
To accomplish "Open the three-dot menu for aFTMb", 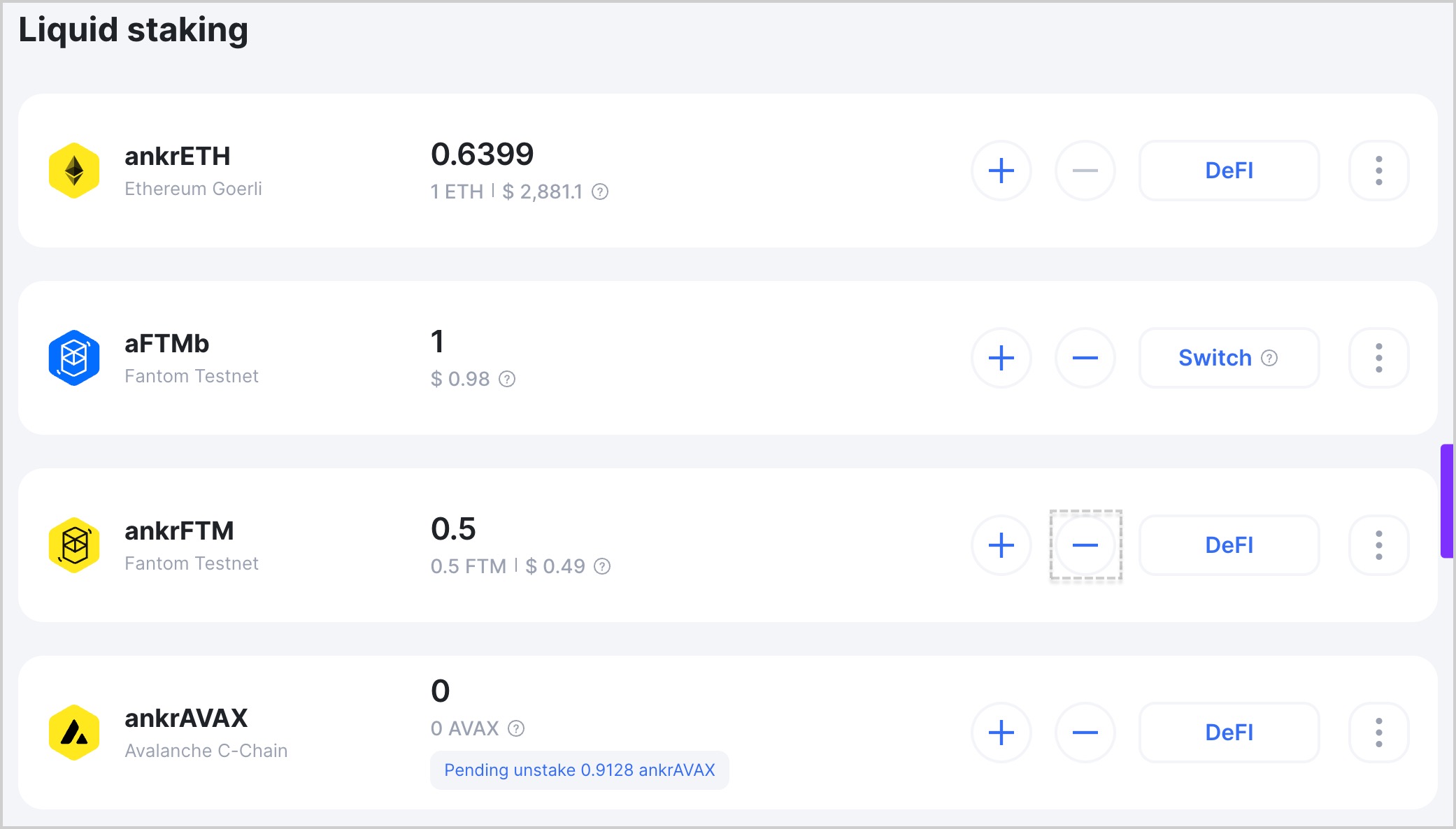I will pos(1378,358).
